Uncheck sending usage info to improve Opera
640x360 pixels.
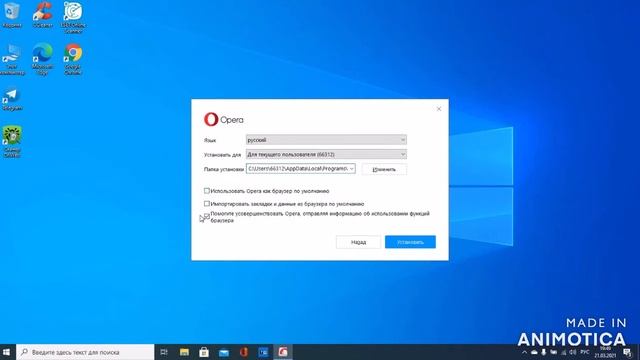click(207, 216)
